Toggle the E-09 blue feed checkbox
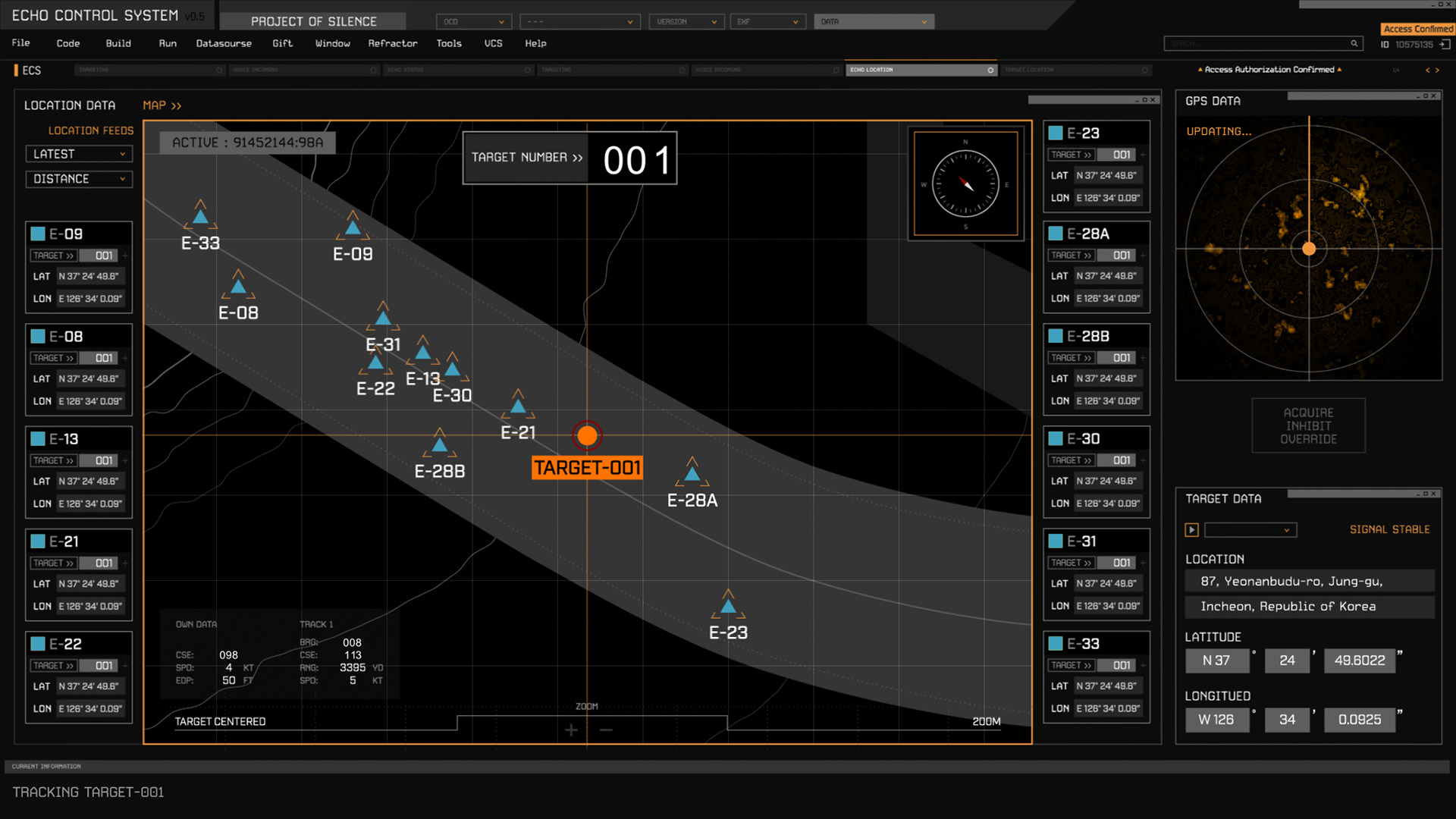The image size is (1456, 819). (x=38, y=234)
